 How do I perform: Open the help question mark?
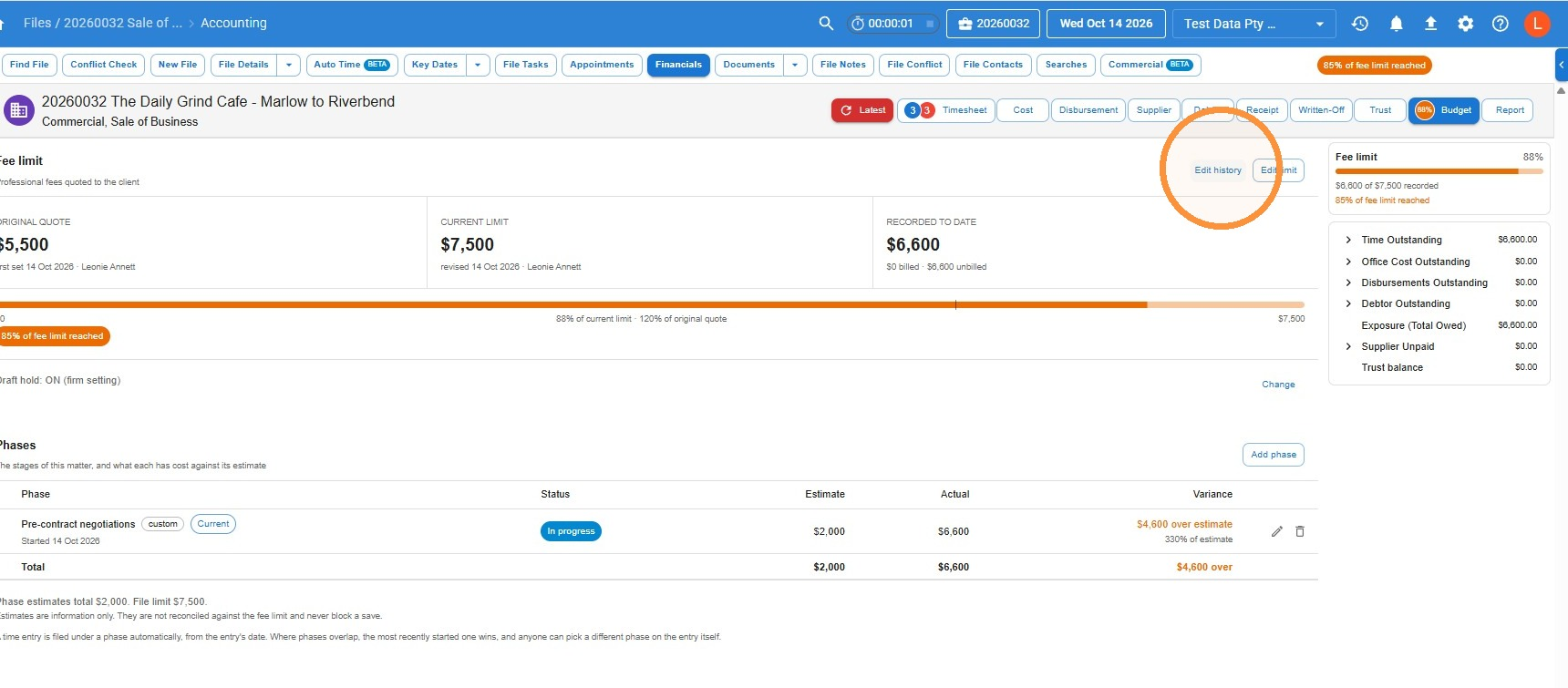tap(1500, 24)
